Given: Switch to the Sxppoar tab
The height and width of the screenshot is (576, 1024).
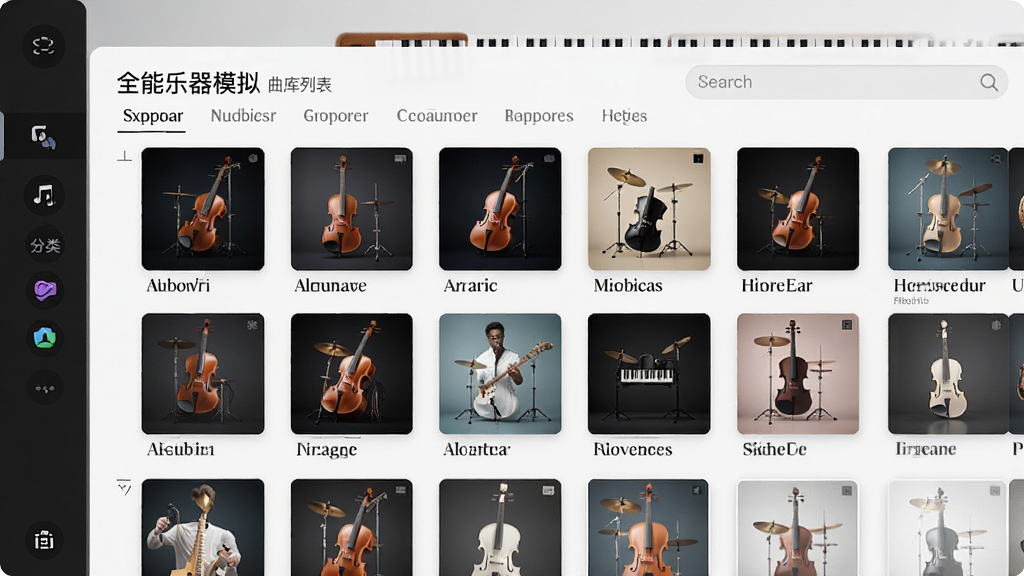Looking at the screenshot, I should (153, 116).
